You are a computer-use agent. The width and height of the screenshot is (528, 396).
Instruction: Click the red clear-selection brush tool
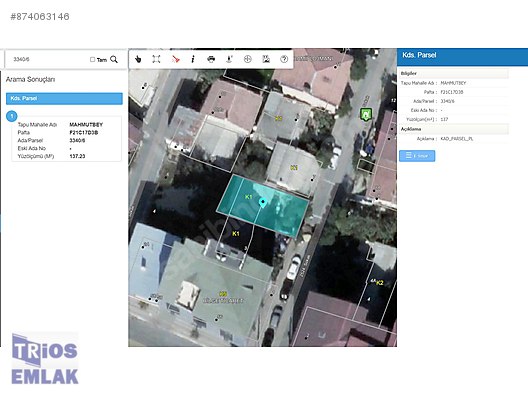click(175, 59)
